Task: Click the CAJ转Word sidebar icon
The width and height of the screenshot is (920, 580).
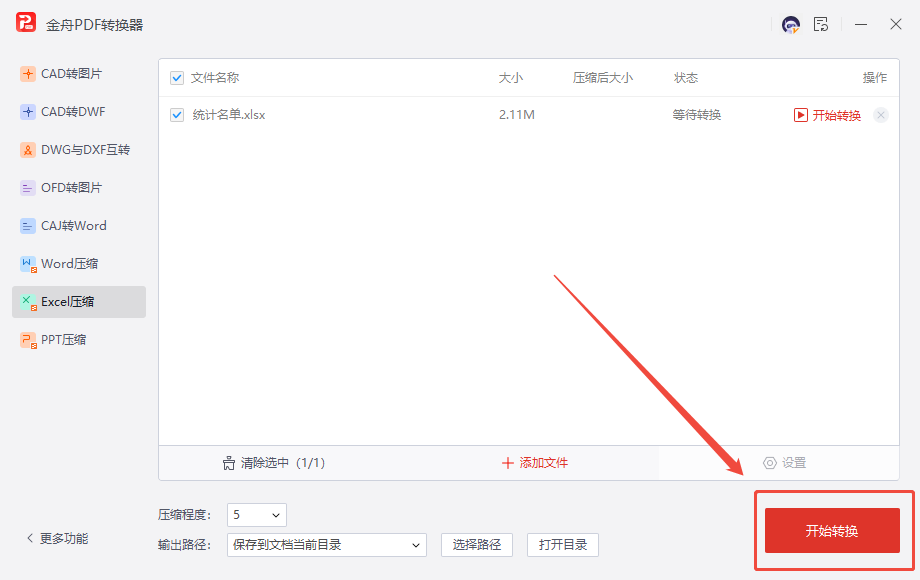Action: (28, 226)
